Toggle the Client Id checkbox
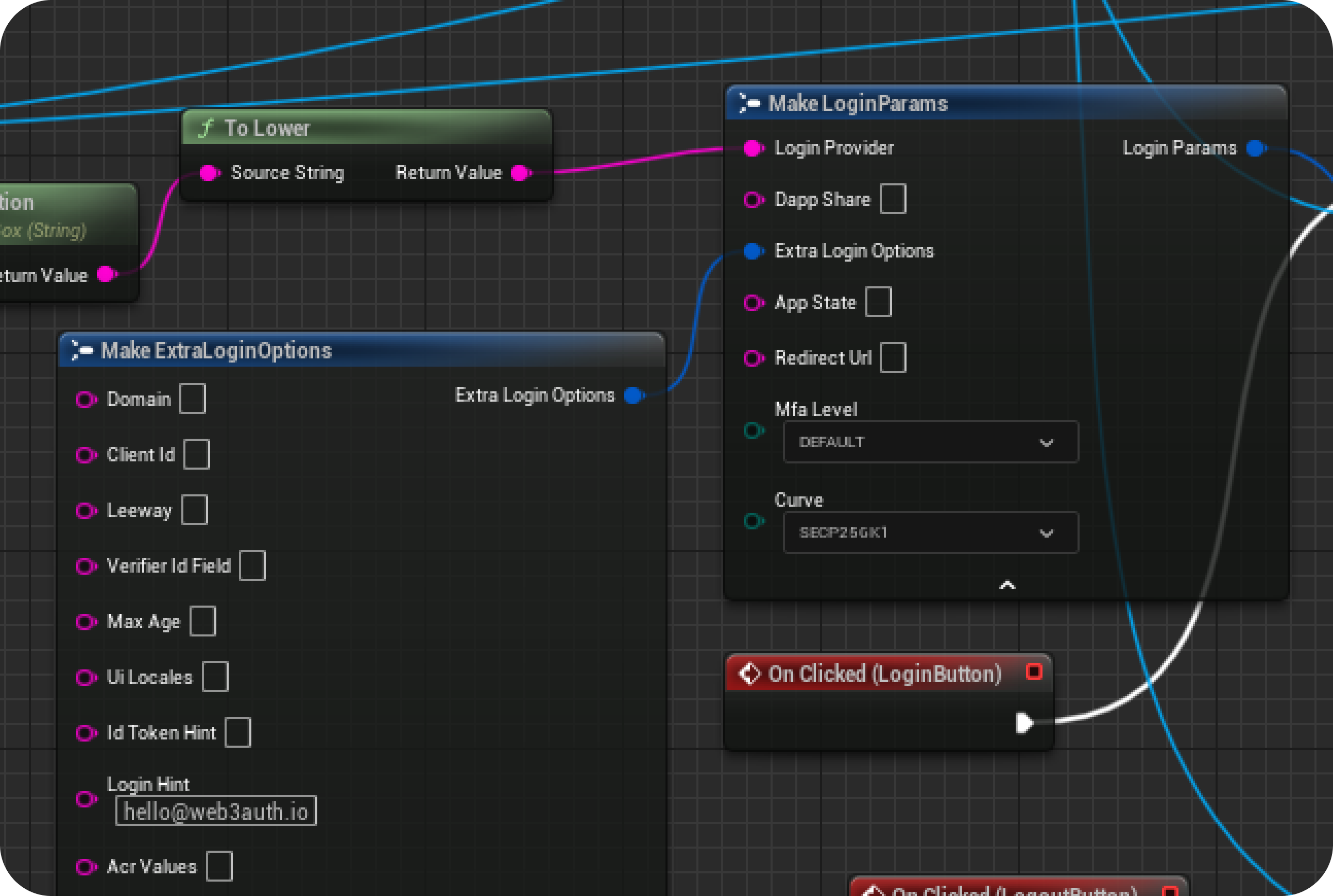The height and width of the screenshot is (896, 1333). pos(197,454)
